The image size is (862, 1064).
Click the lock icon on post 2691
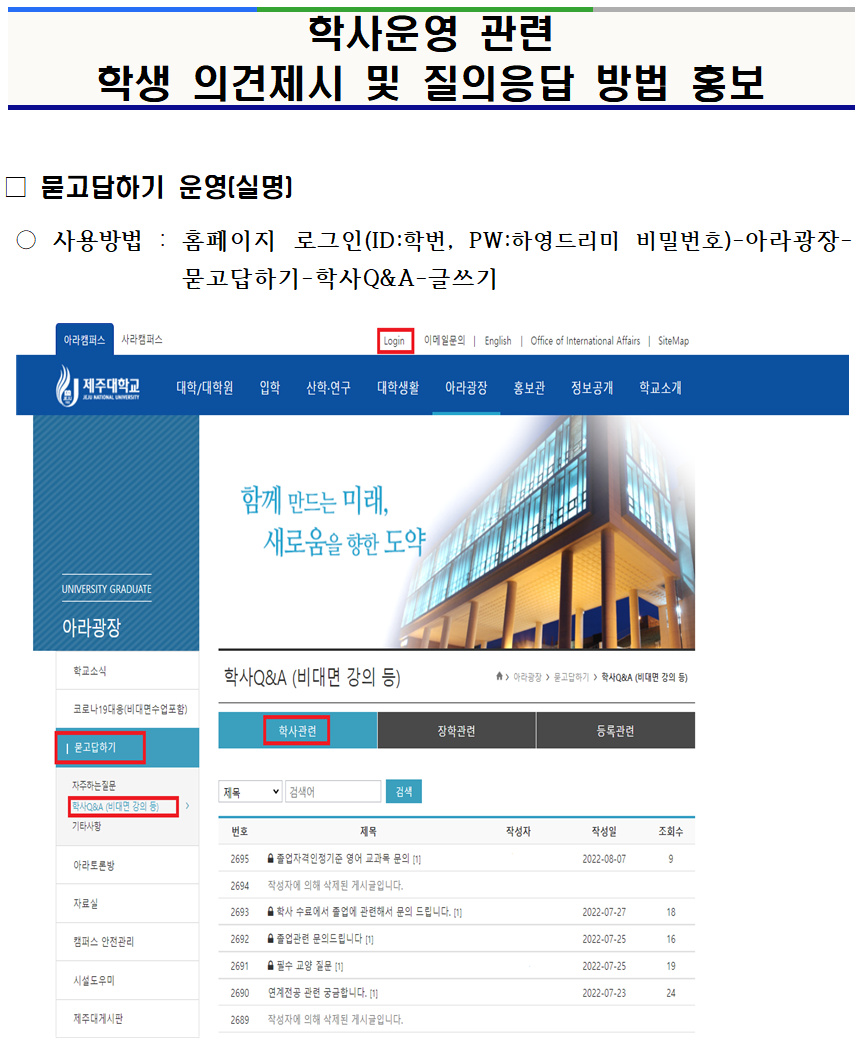point(268,964)
